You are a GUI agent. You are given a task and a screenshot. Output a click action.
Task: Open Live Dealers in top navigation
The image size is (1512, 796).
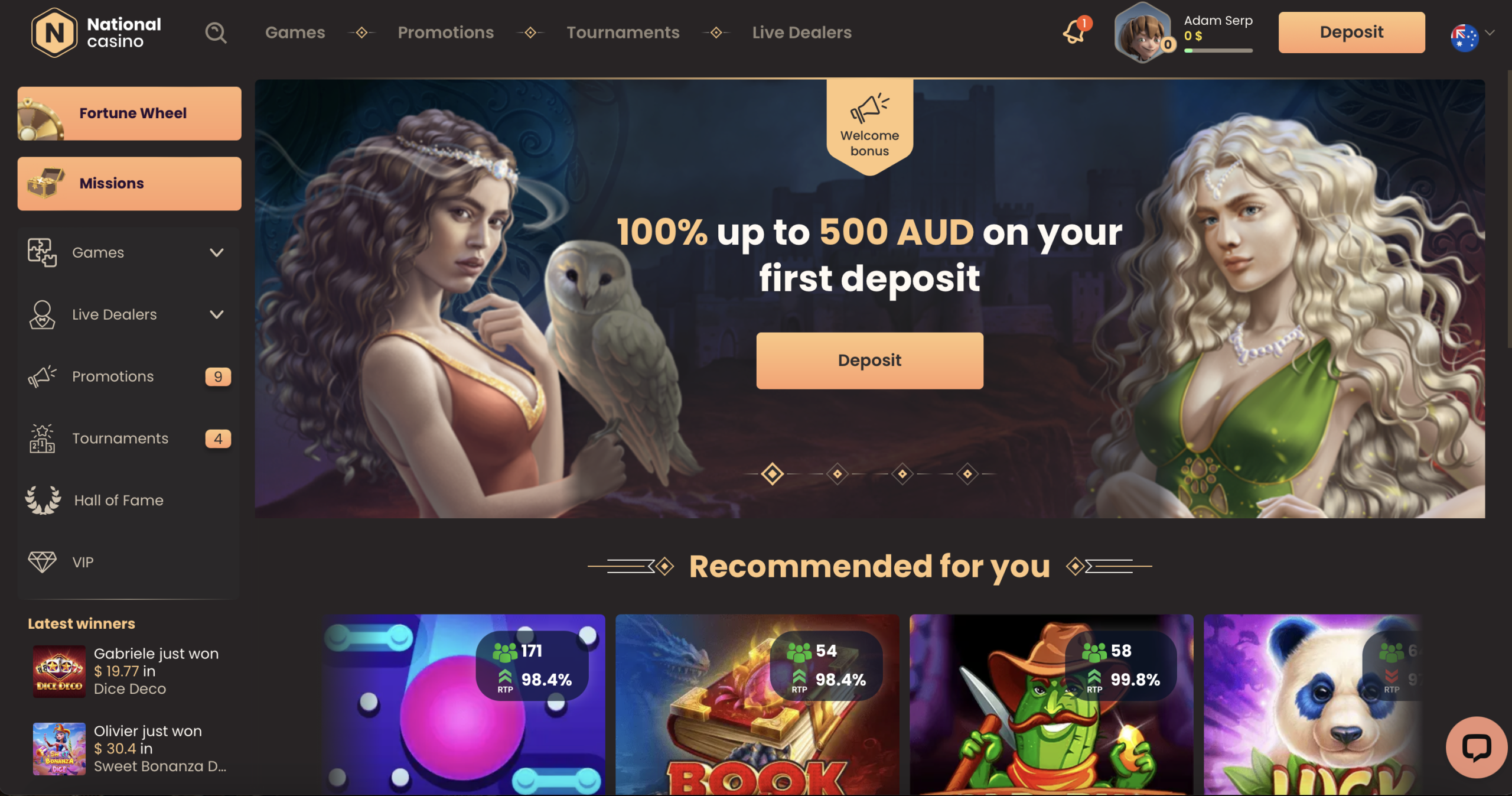(x=801, y=33)
